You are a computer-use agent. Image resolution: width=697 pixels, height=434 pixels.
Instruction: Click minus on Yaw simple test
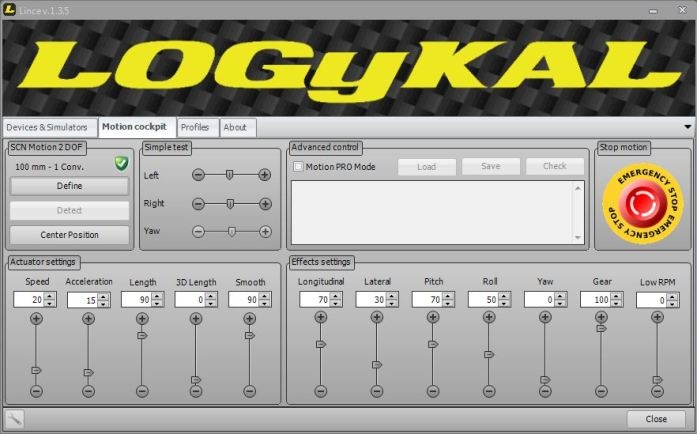coord(198,232)
